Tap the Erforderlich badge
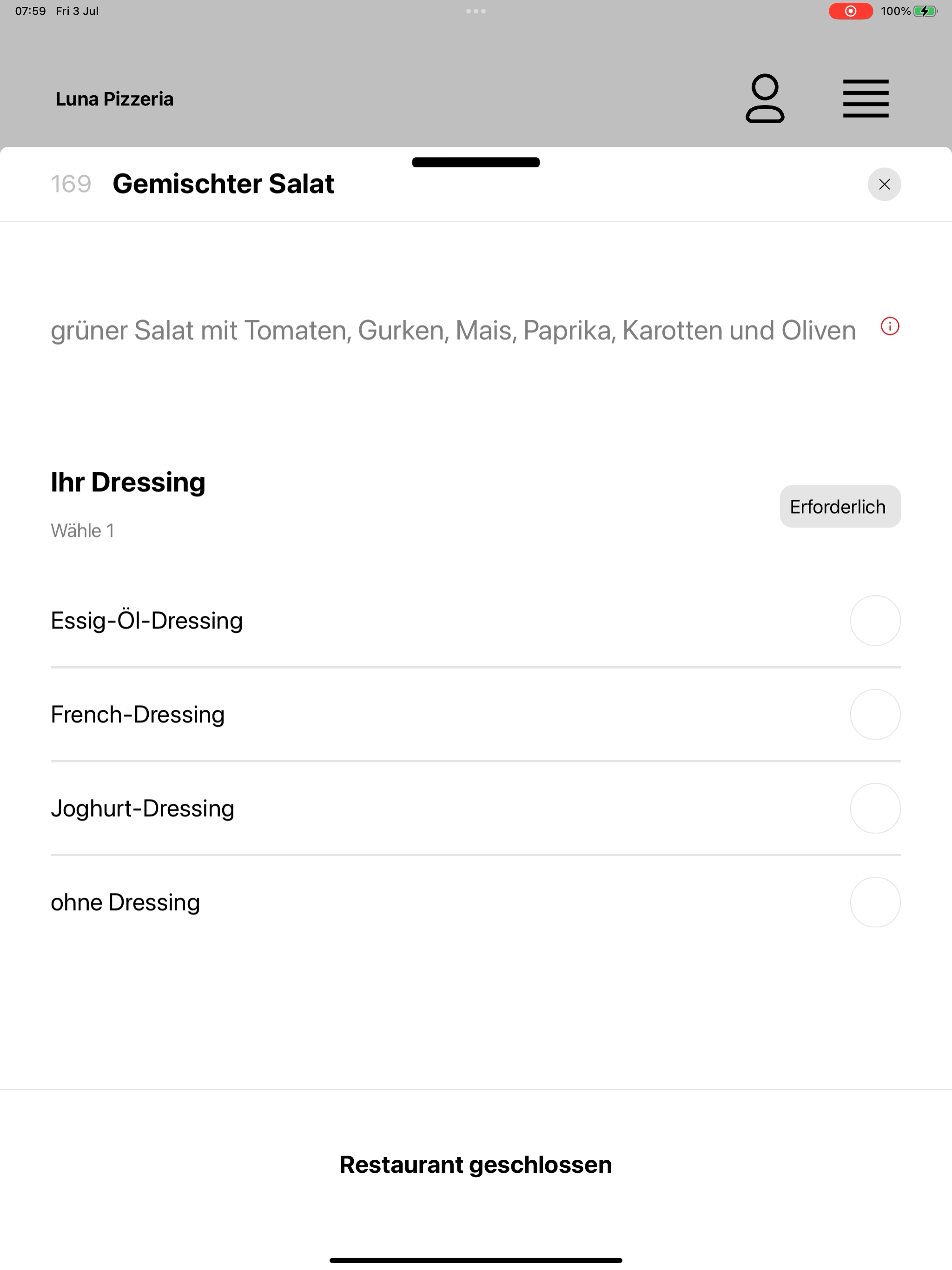952x1270 pixels. tap(840, 506)
